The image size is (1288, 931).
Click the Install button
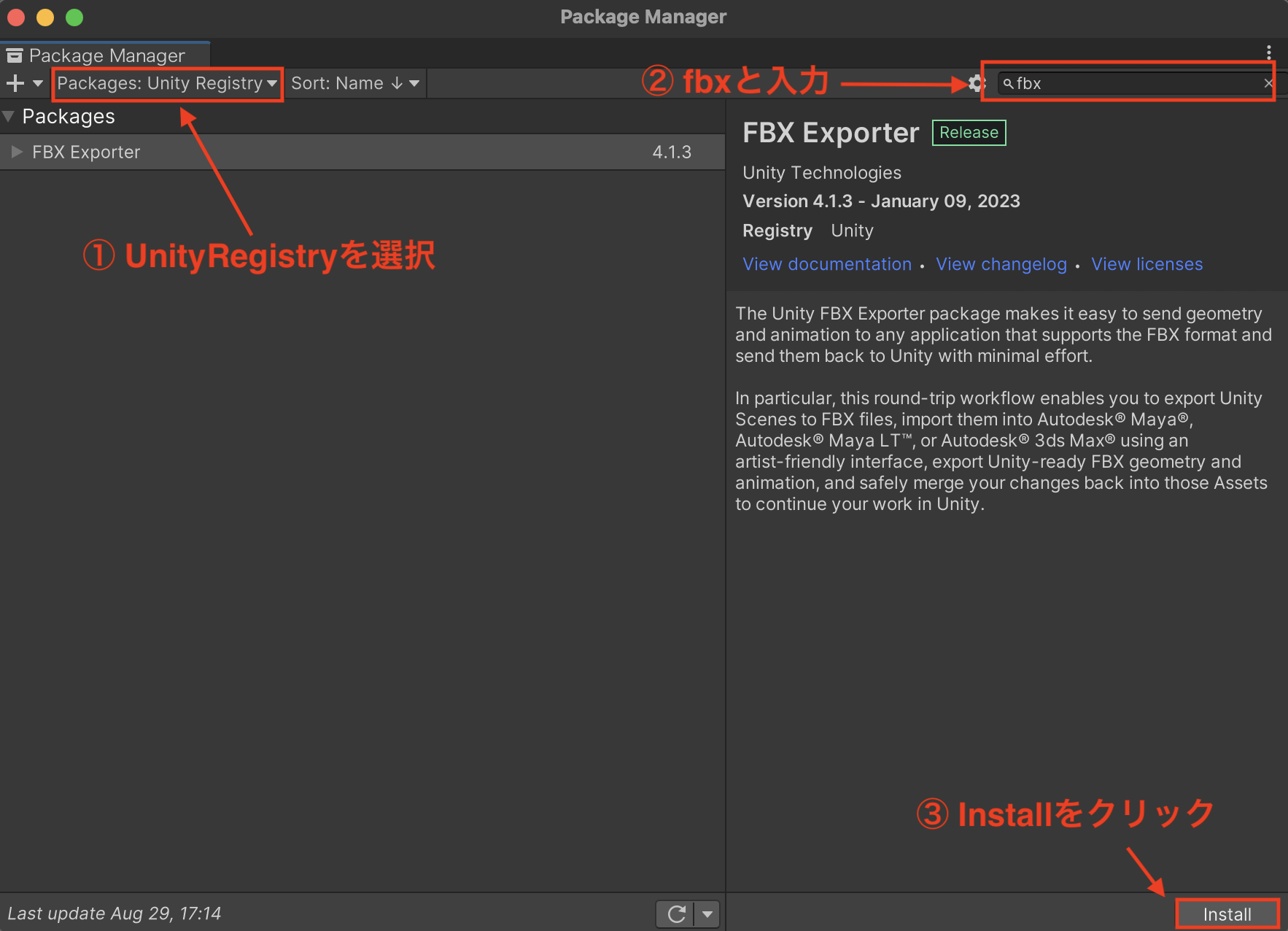tap(1226, 913)
